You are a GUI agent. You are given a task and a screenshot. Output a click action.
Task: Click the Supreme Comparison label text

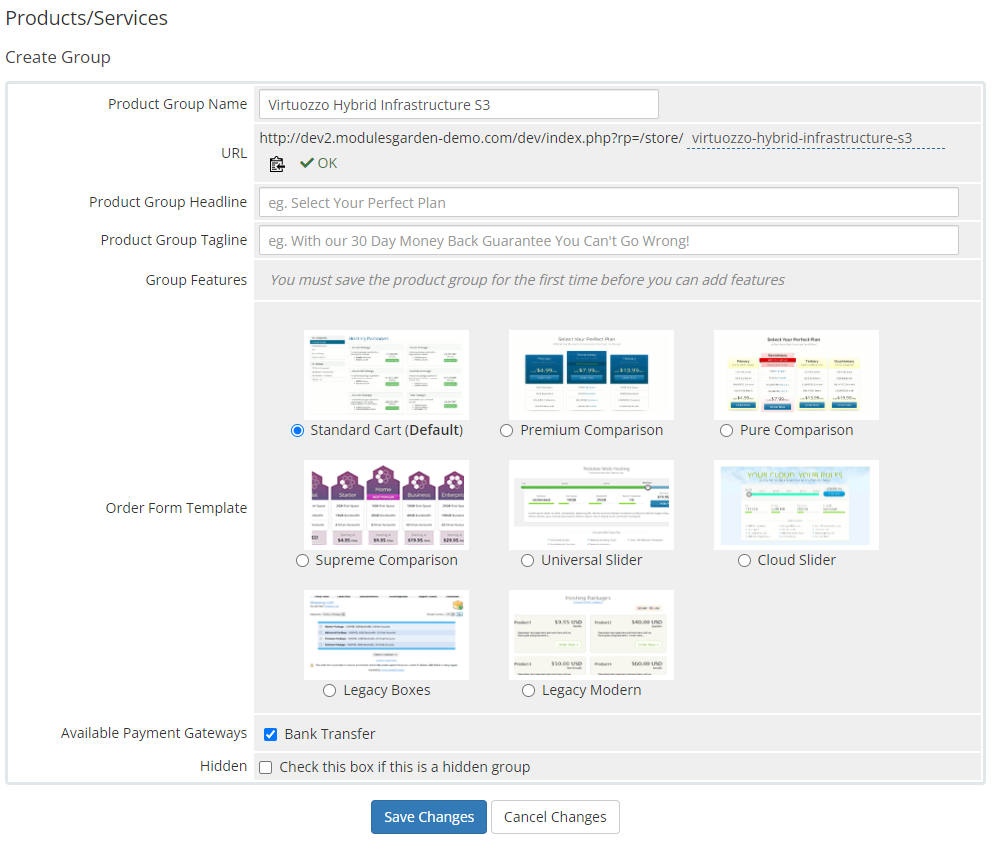[x=386, y=560]
